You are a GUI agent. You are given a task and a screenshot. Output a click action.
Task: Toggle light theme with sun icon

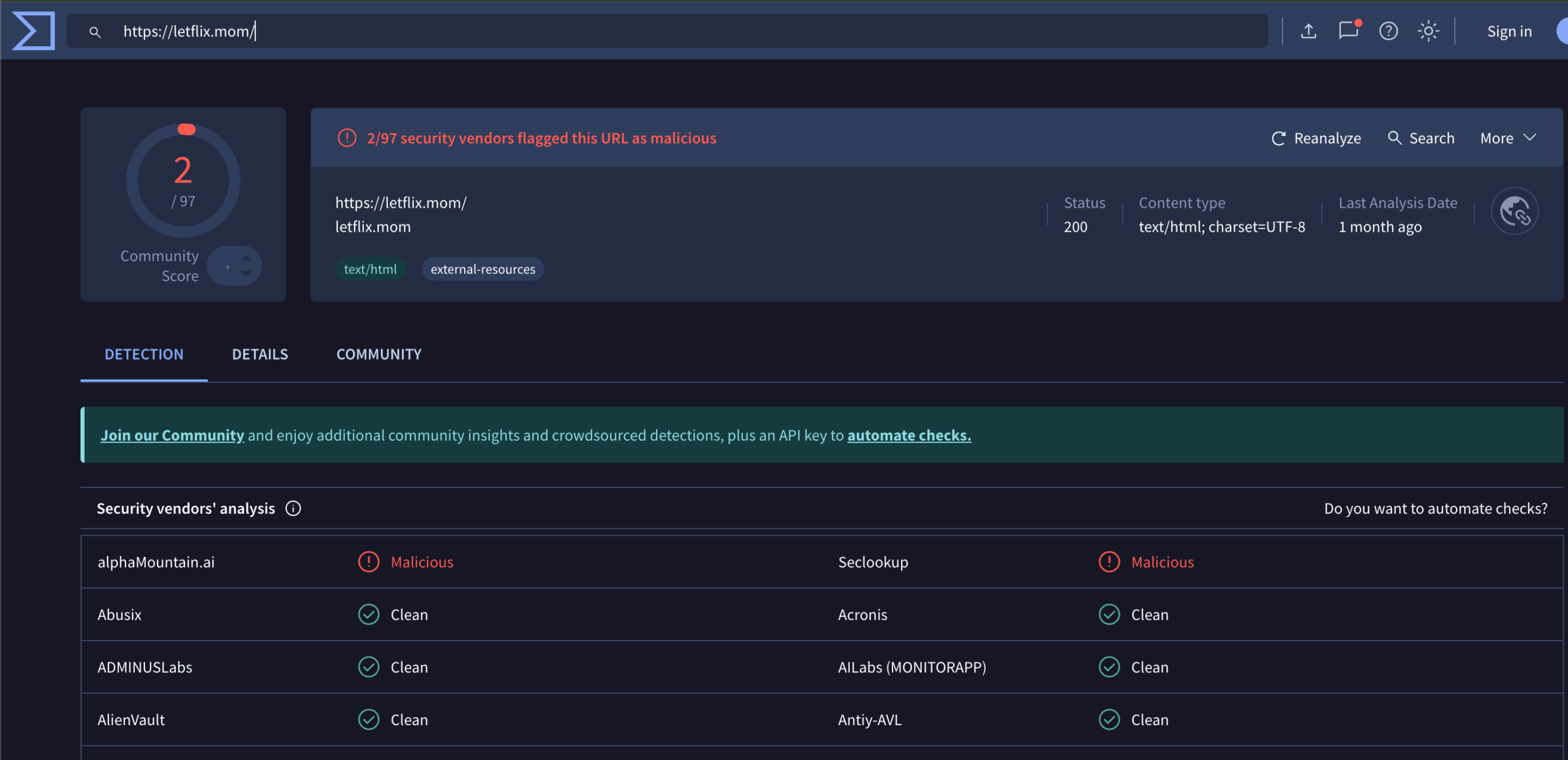(1428, 31)
